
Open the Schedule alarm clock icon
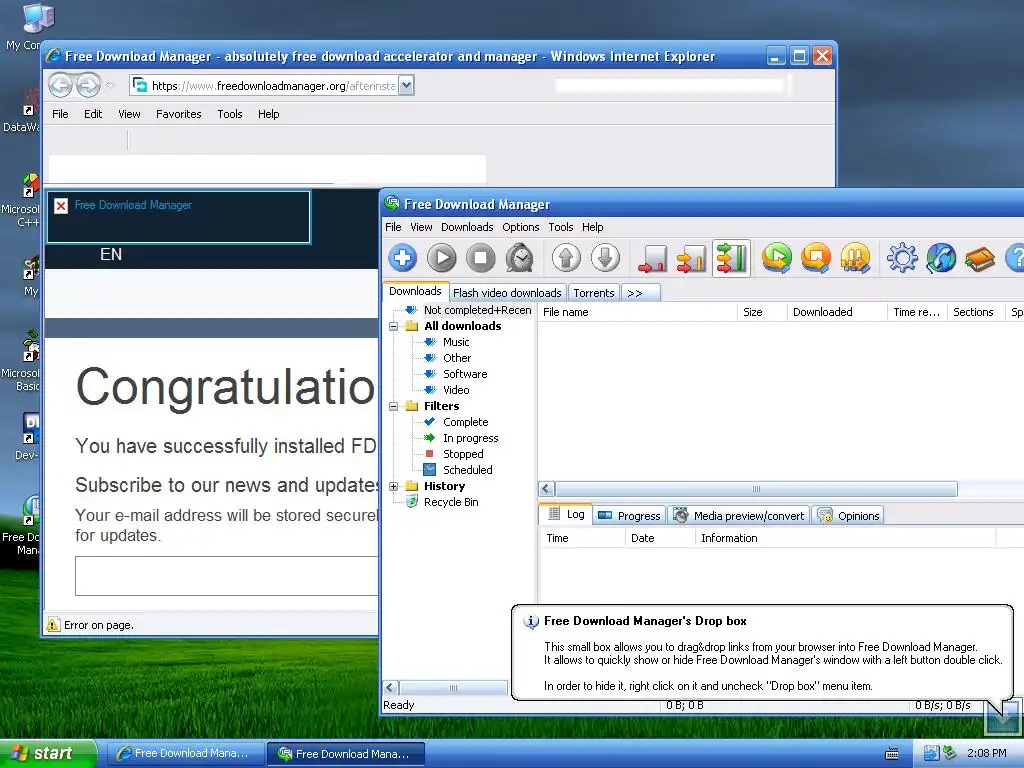point(520,258)
